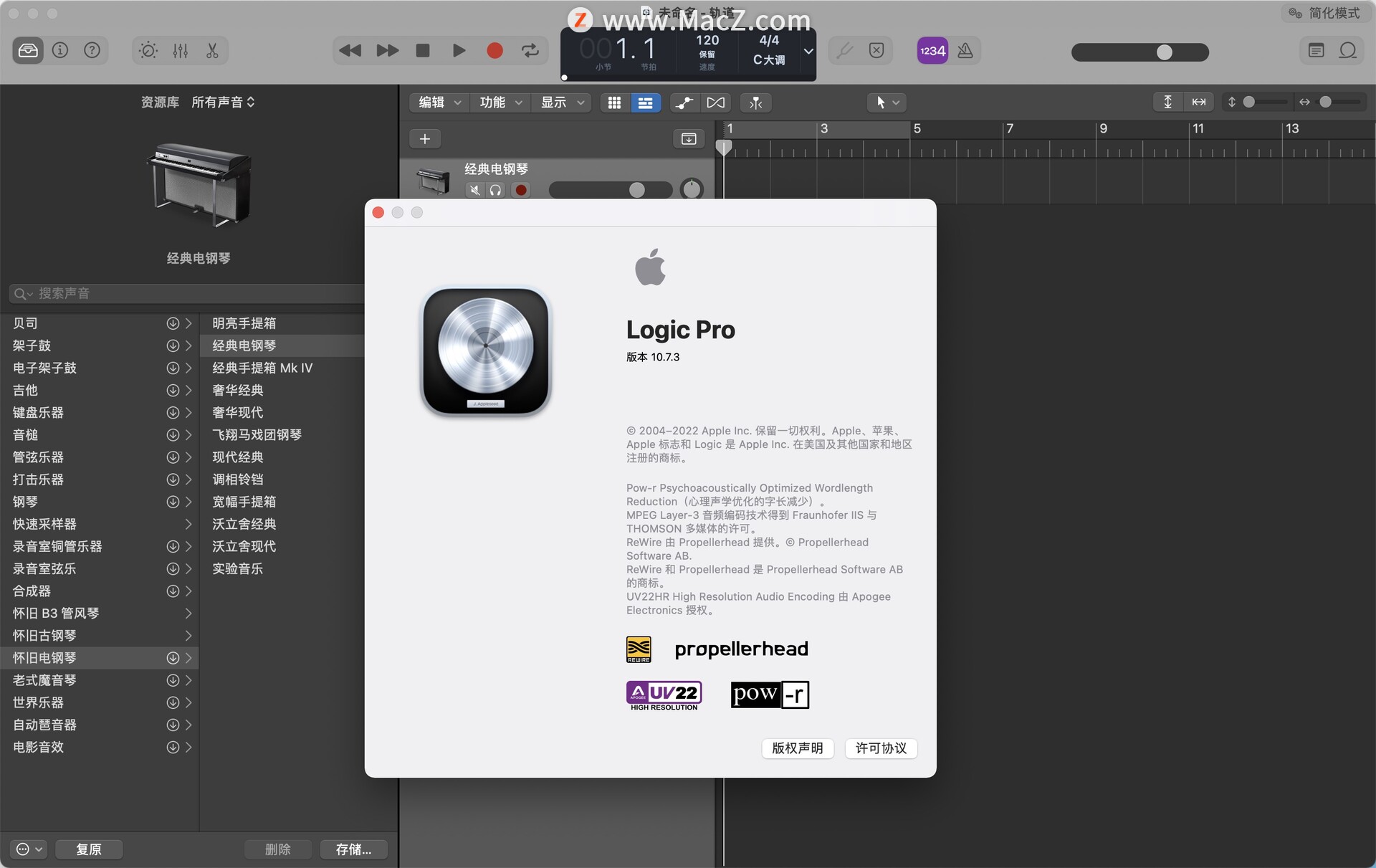Toggle the Cycle loop button
The width and height of the screenshot is (1376, 868).
click(530, 51)
